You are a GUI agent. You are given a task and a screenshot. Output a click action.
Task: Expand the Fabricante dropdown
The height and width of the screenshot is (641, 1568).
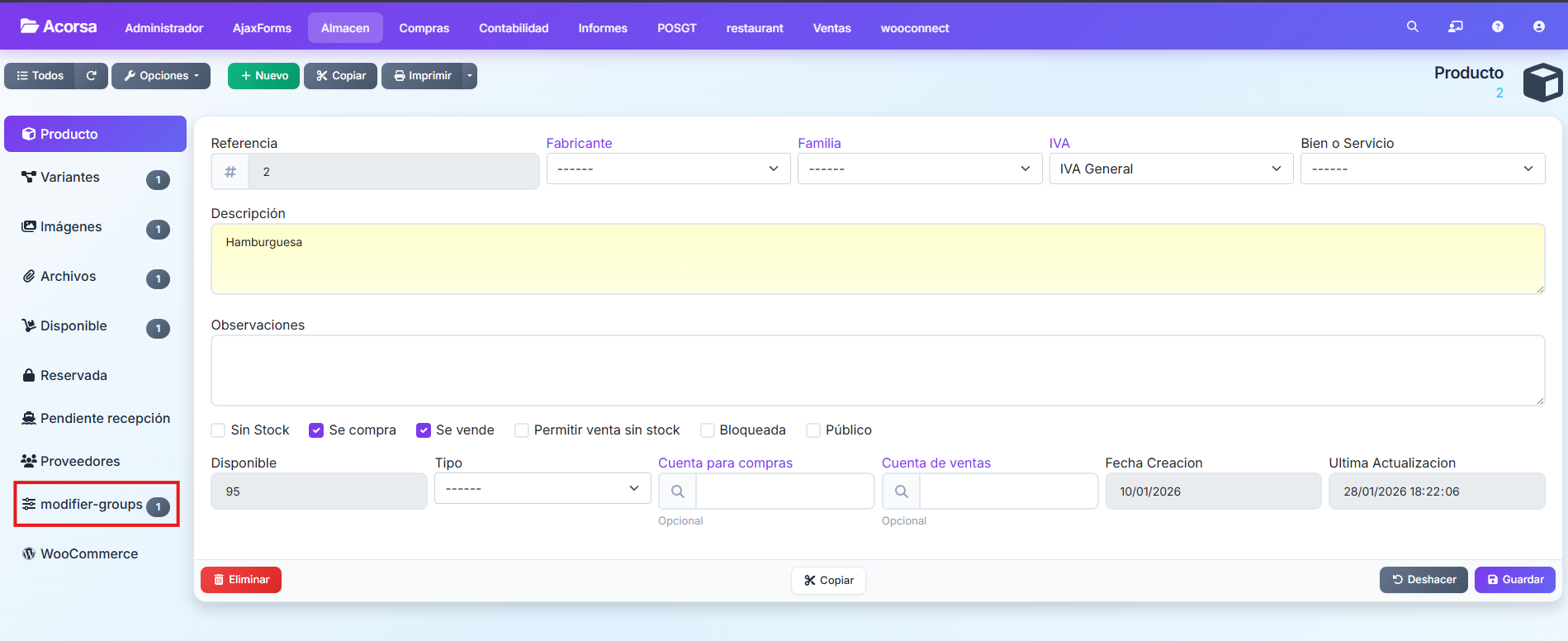click(668, 169)
